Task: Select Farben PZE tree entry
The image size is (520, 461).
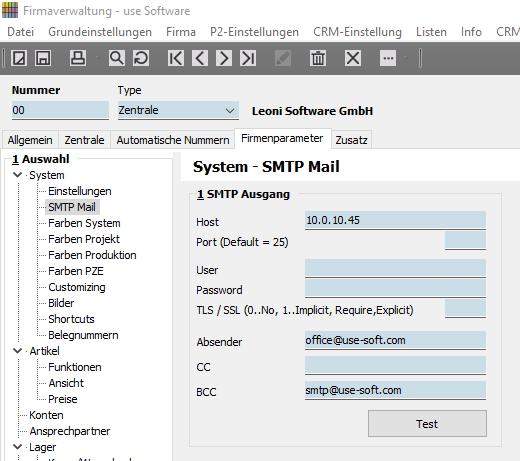Action: tap(76, 271)
